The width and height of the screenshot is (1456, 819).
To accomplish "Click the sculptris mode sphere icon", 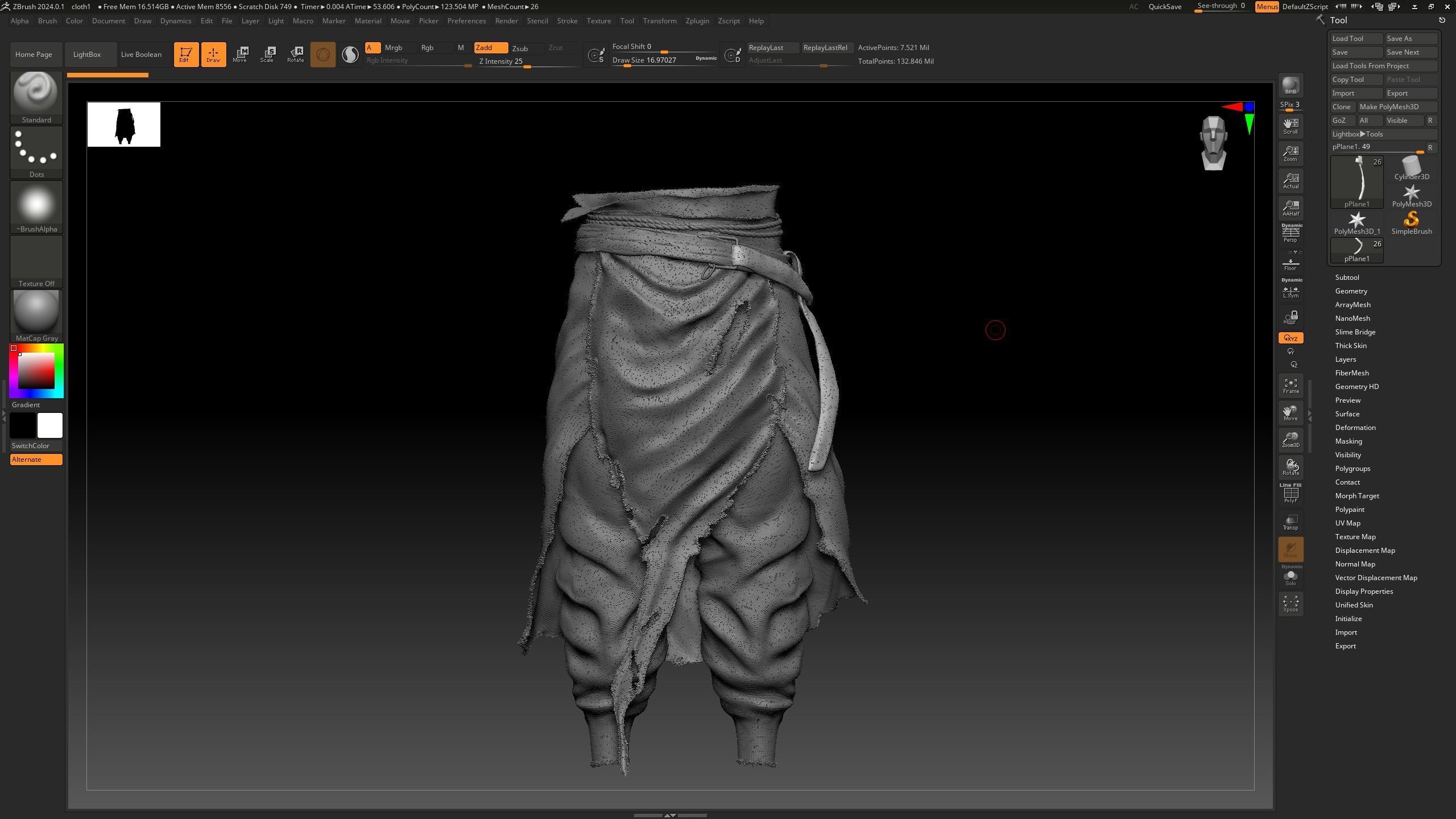I will coord(322,55).
